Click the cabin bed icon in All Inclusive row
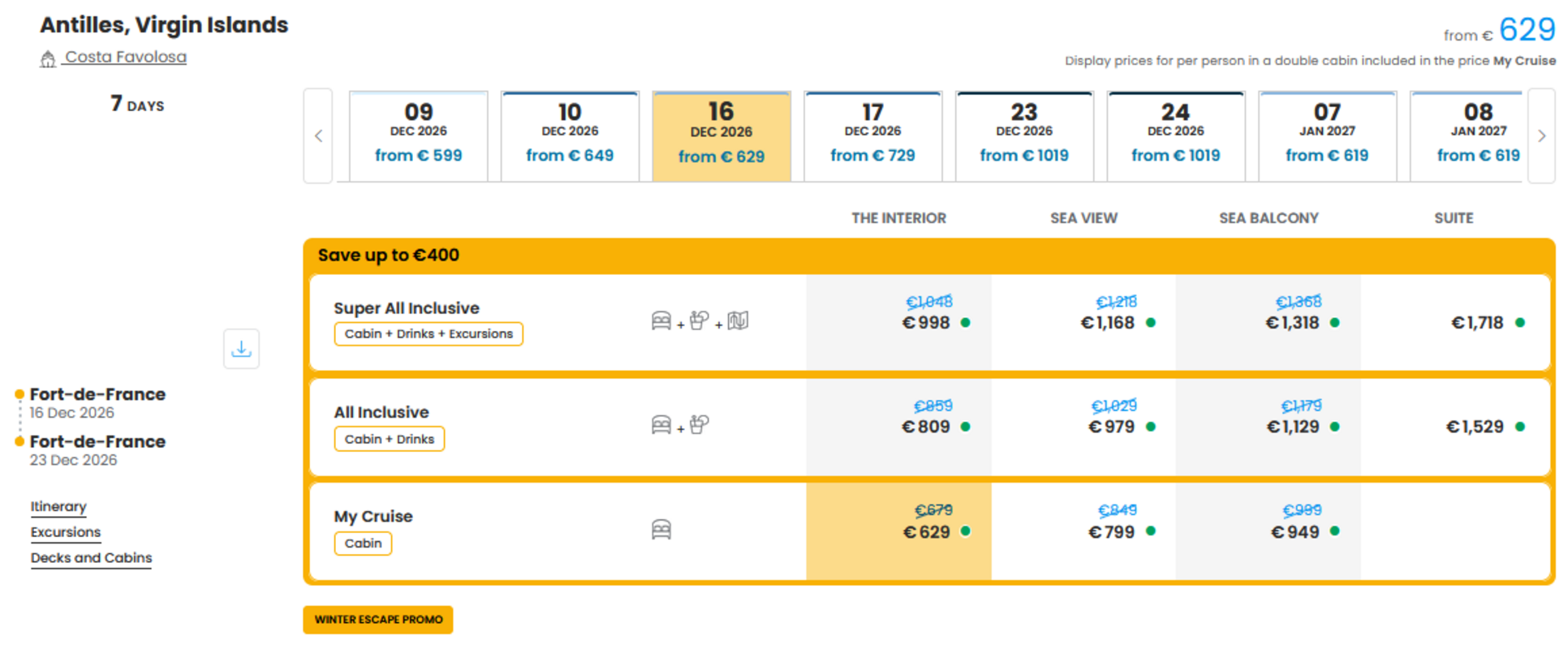Viewport: 1568px width, 649px height. tap(661, 425)
